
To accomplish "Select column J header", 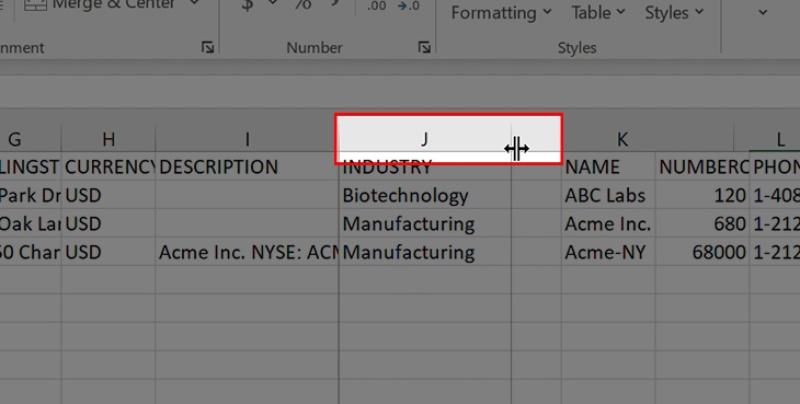I will pos(424,139).
